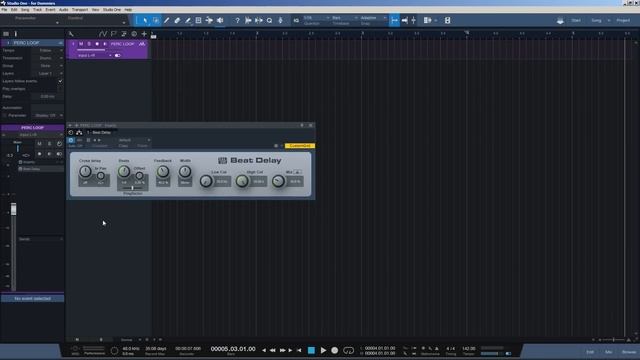Toggle the PERC LOOP track channel mode switch

pyautogui.click(x=118, y=55)
